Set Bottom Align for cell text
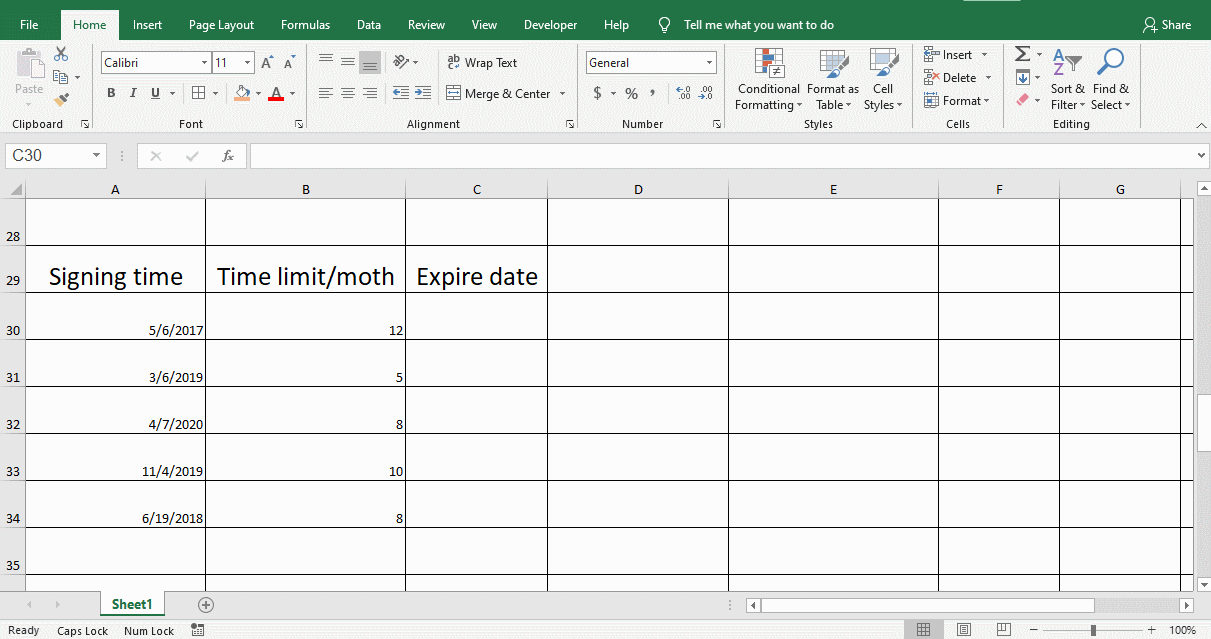 point(370,62)
